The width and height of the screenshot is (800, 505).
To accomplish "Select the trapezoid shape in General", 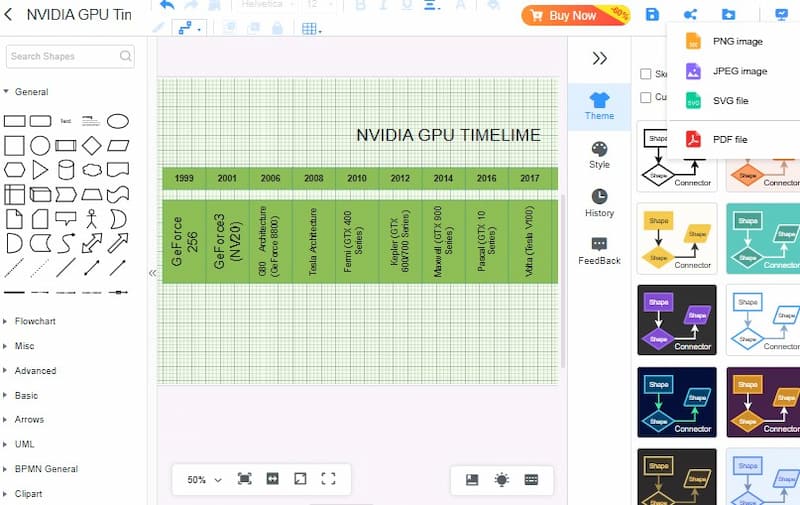I will [x=92, y=194].
